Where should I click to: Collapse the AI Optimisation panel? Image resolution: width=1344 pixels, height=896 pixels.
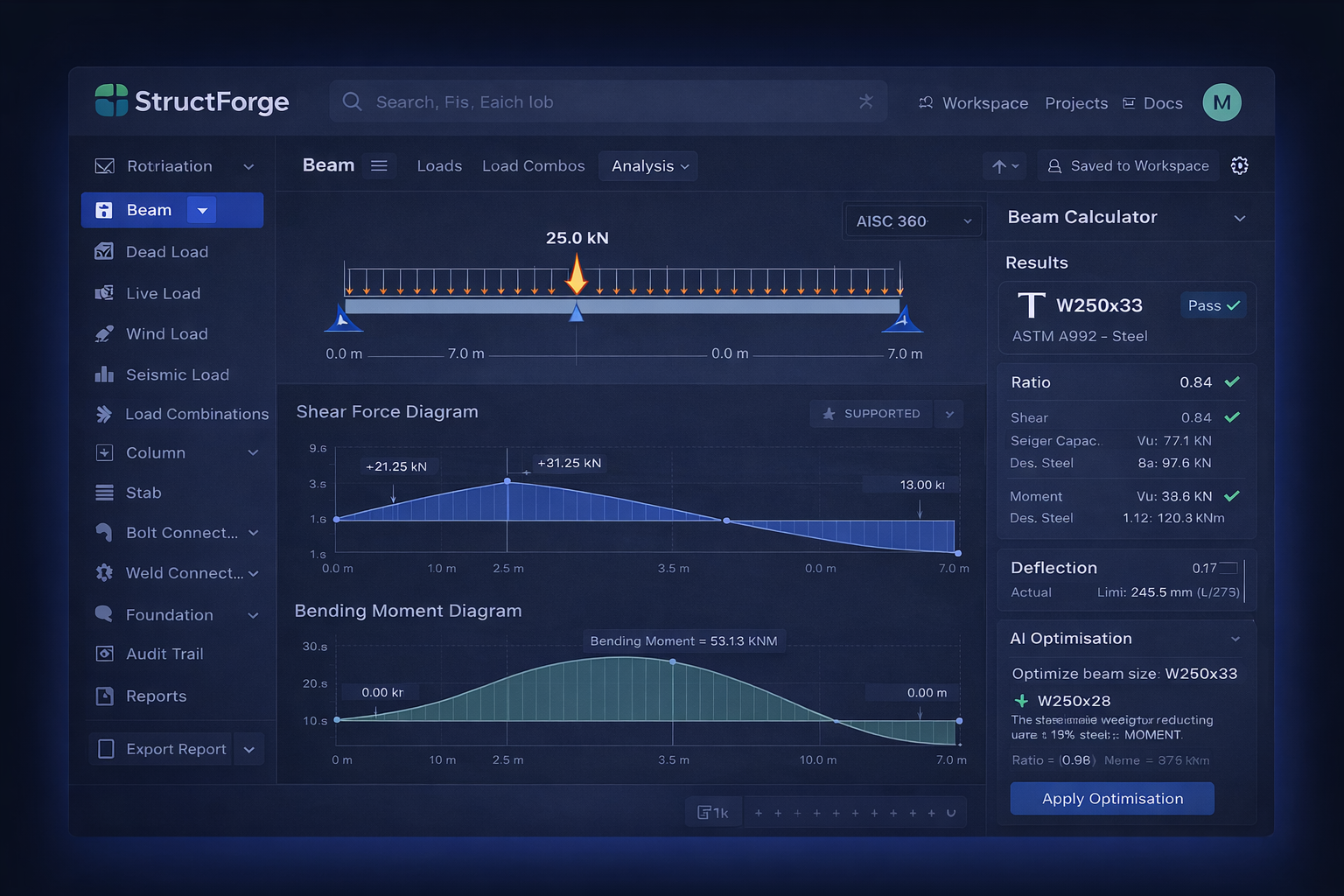point(1236,639)
